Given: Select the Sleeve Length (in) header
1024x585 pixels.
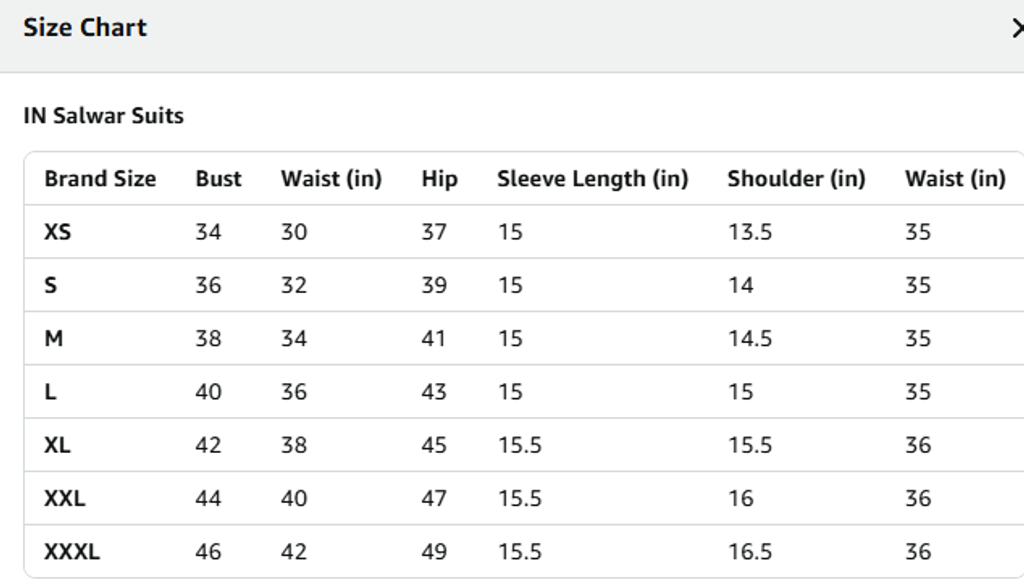Looking at the screenshot, I should pos(592,179).
